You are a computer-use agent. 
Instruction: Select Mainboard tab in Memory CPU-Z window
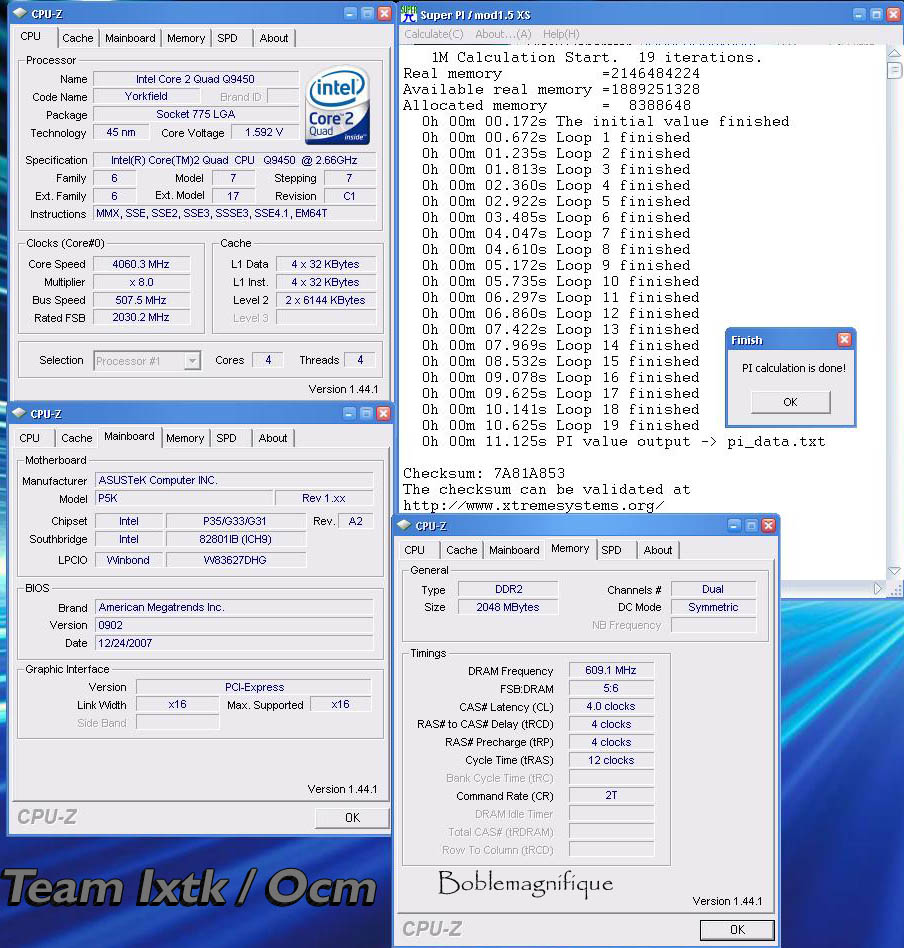tap(514, 550)
